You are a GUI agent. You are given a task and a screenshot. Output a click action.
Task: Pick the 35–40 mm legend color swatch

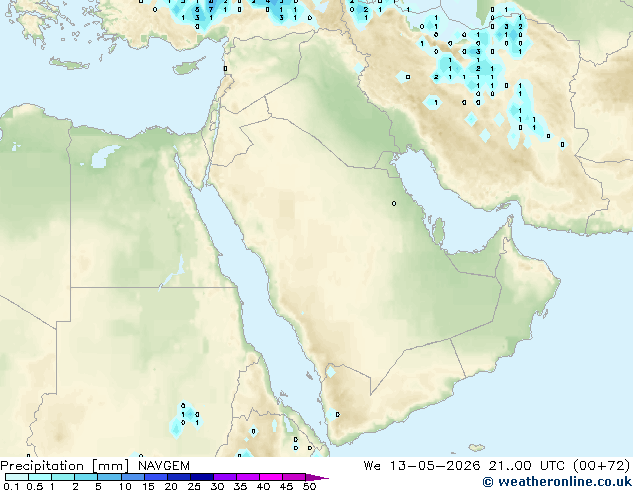point(248,477)
